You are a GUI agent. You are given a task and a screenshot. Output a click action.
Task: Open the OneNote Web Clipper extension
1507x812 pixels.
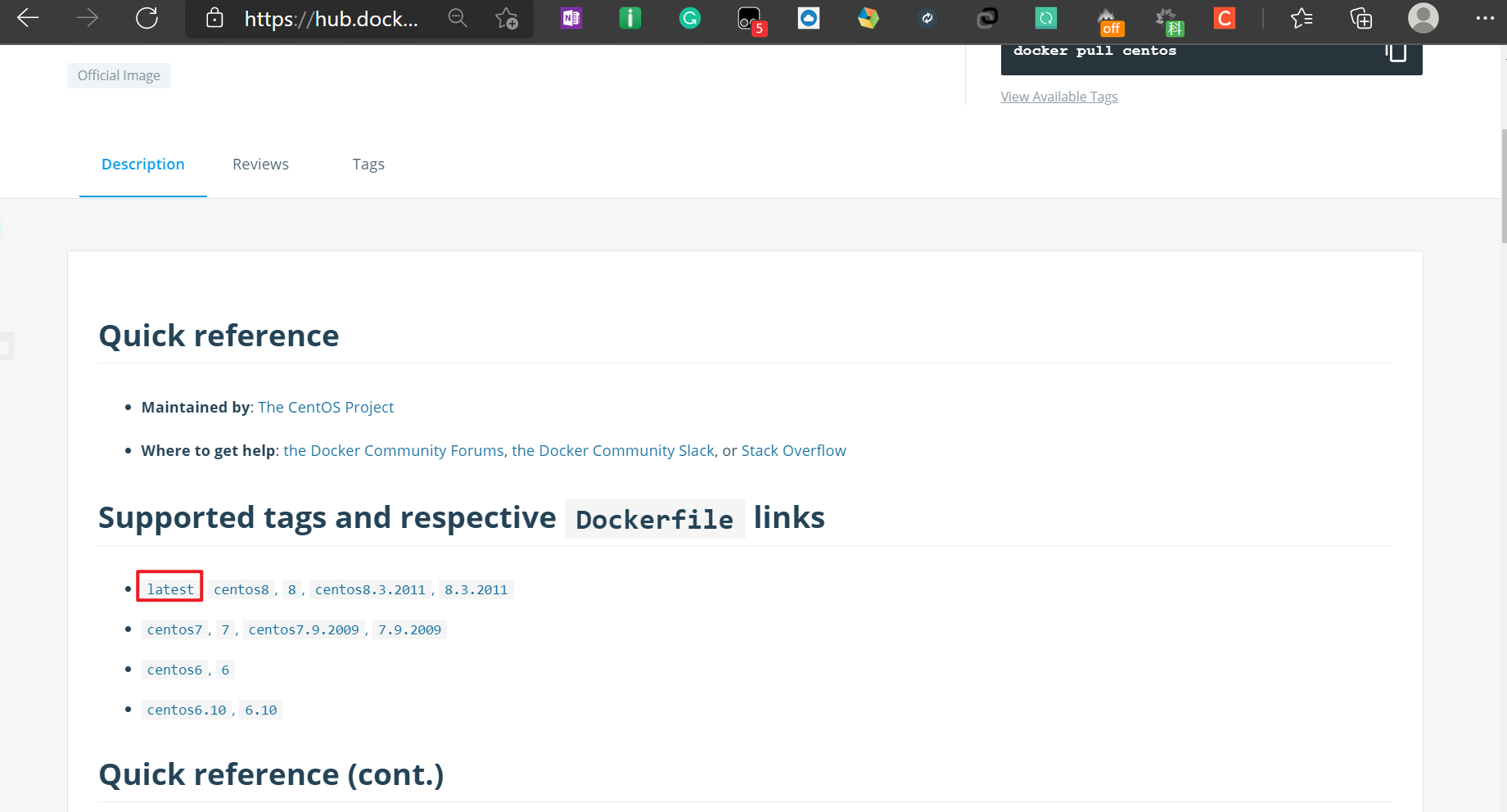(x=571, y=18)
